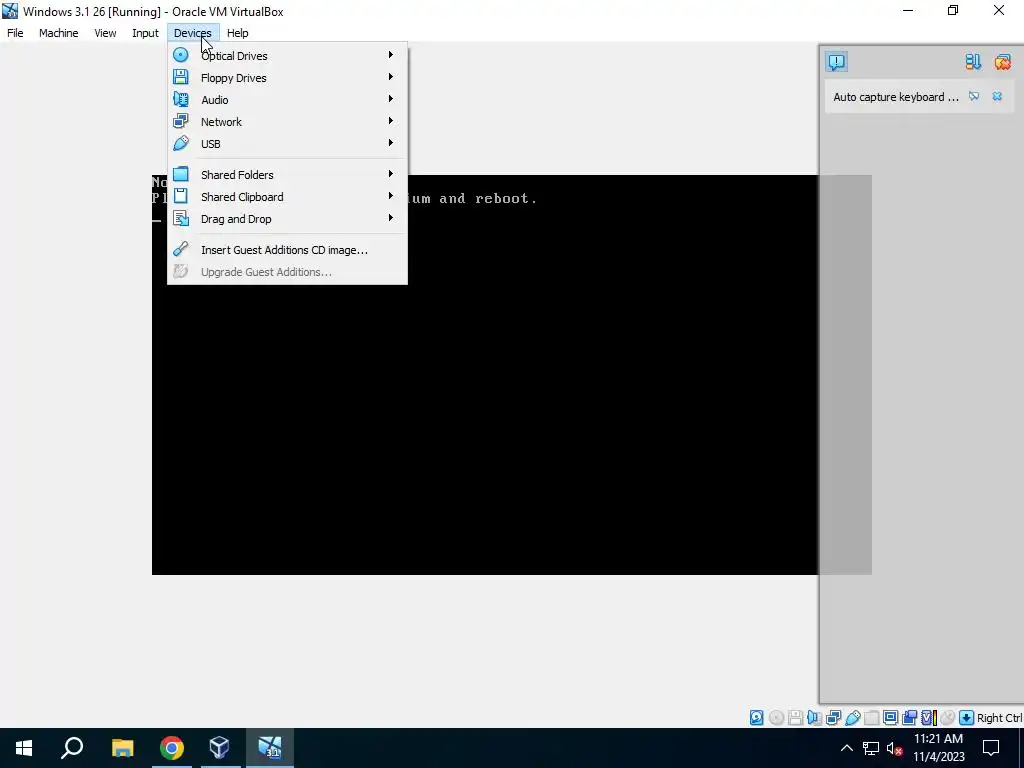
Task: Click the Network icon in Devices menu
Action: [181, 121]
